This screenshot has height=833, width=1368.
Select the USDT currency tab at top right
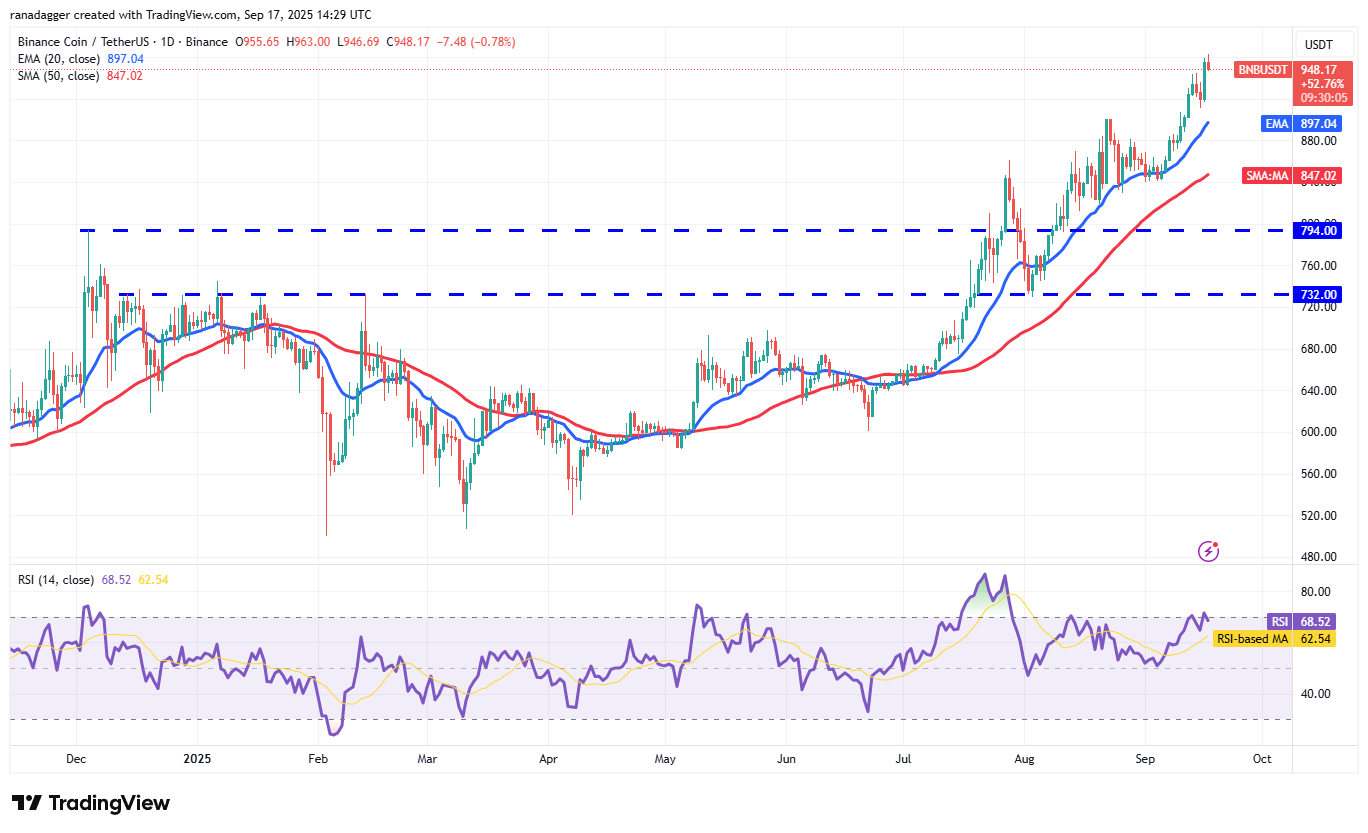coord(1323,44)
